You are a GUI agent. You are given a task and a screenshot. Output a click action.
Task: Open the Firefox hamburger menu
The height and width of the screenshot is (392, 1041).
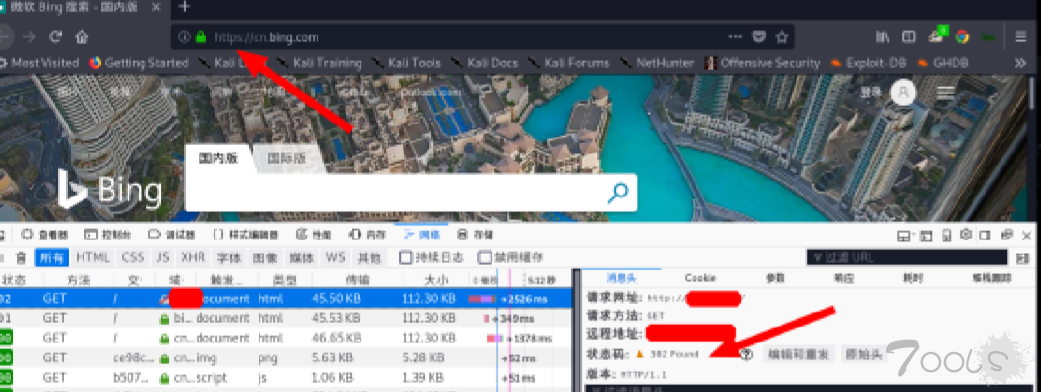[x=1020, y=37]
